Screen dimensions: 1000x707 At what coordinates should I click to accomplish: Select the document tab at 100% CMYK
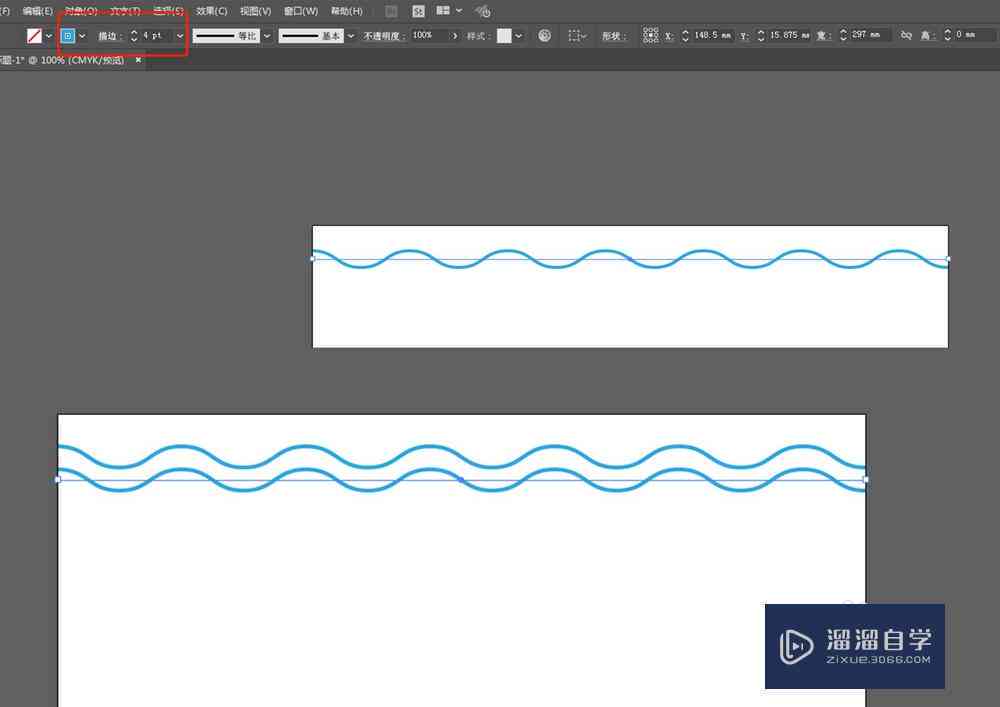64,60
